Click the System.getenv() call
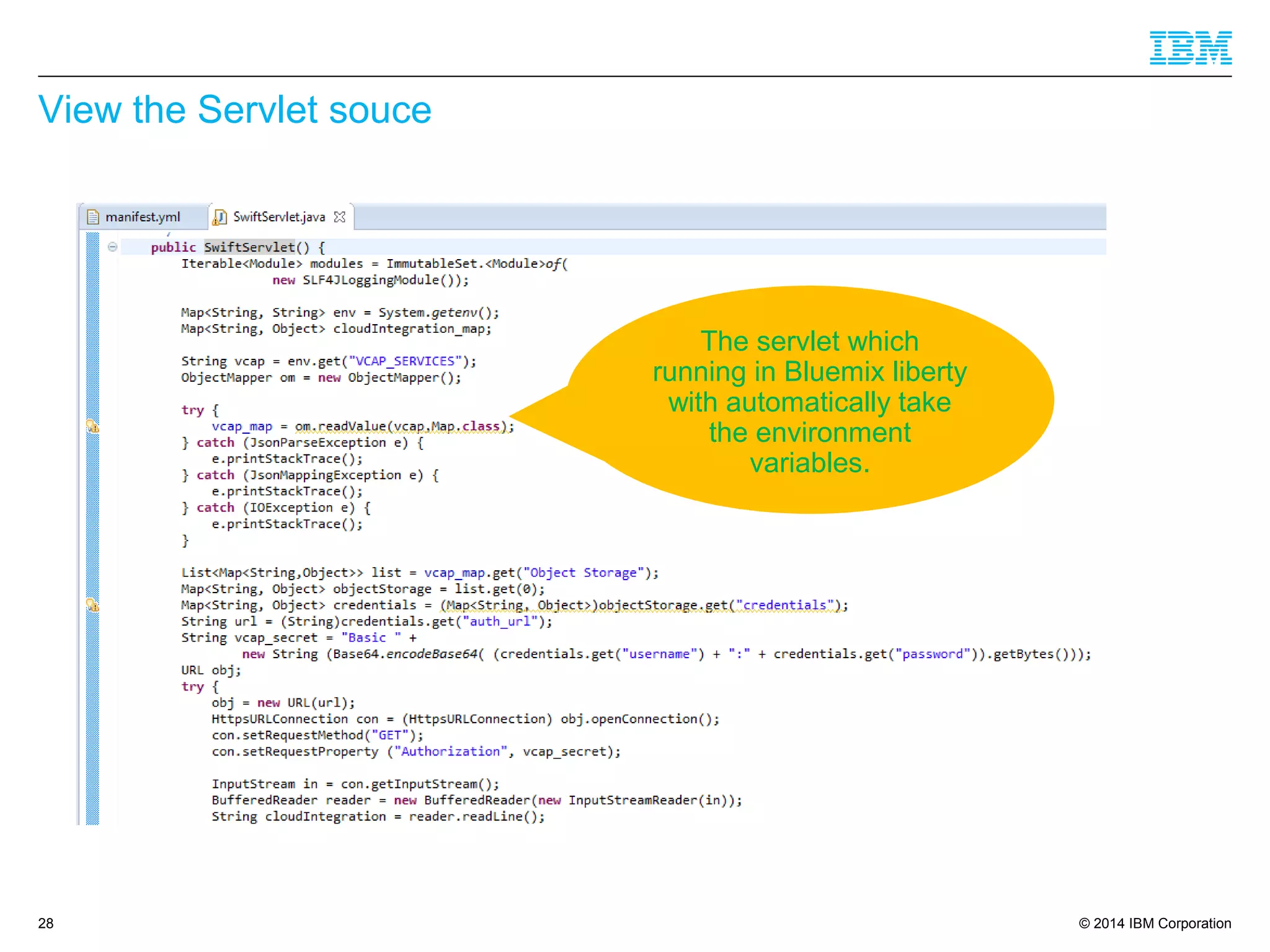Screen dimensions: 1270x952 [435, 312]
